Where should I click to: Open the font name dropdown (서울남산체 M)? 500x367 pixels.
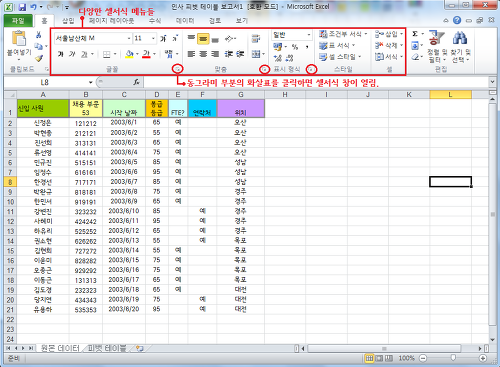coord(129,39)
